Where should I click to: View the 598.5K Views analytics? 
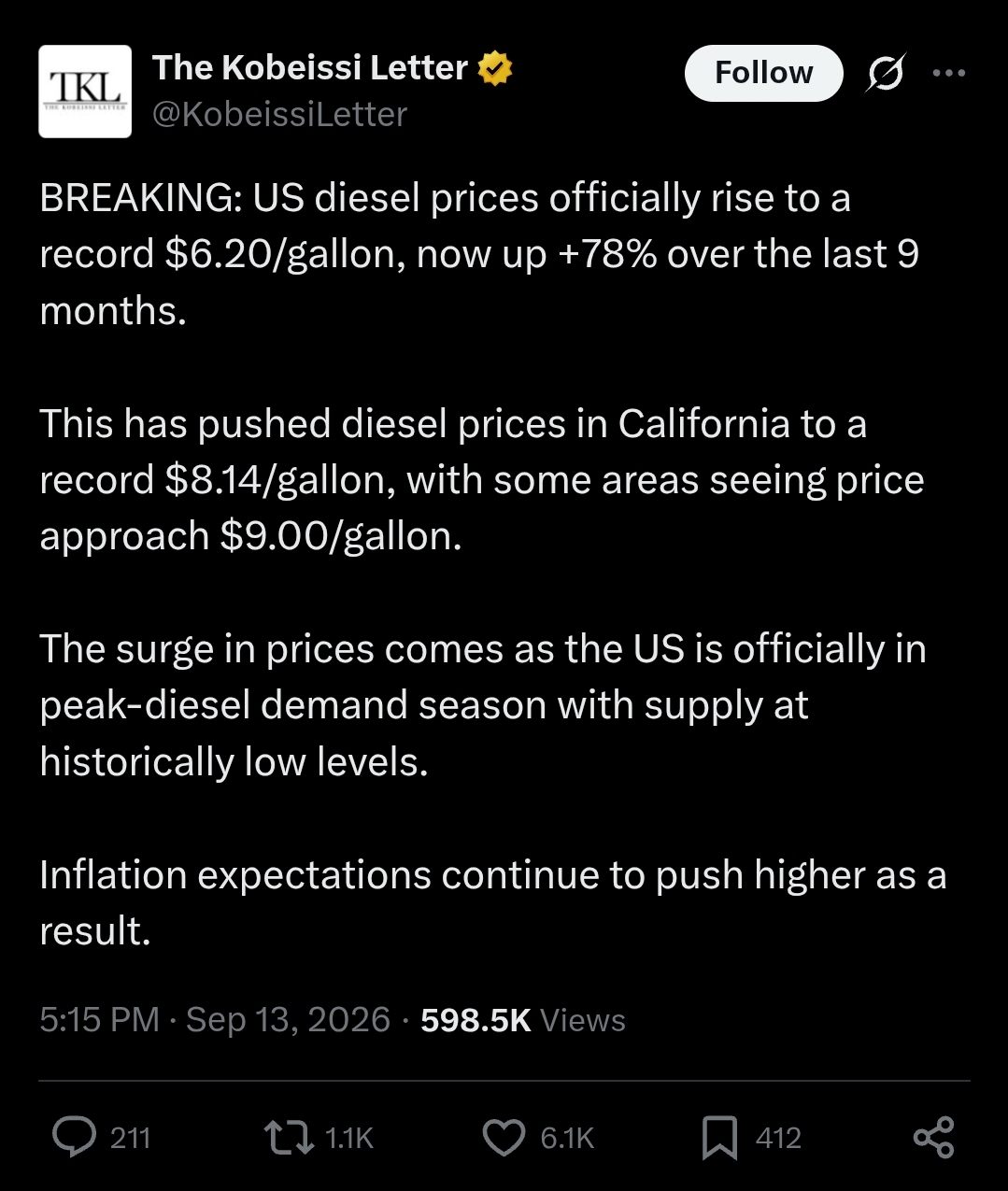pos(523,1020)
